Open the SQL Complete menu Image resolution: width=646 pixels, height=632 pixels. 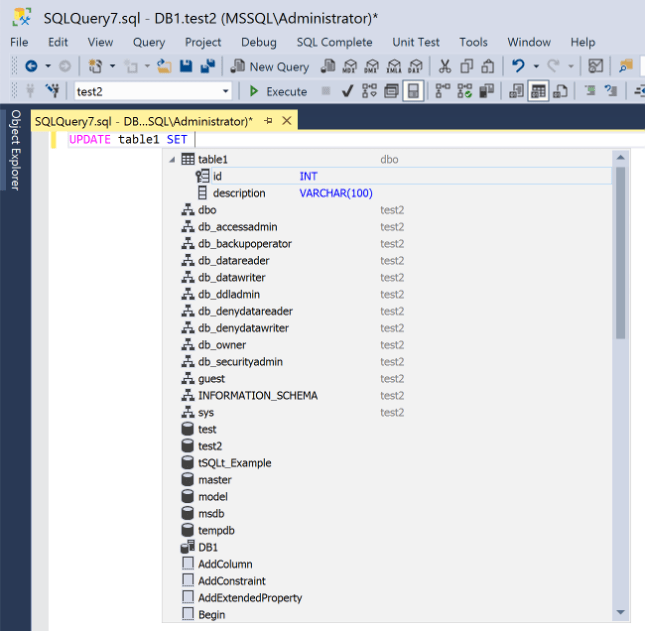[334, 42]
